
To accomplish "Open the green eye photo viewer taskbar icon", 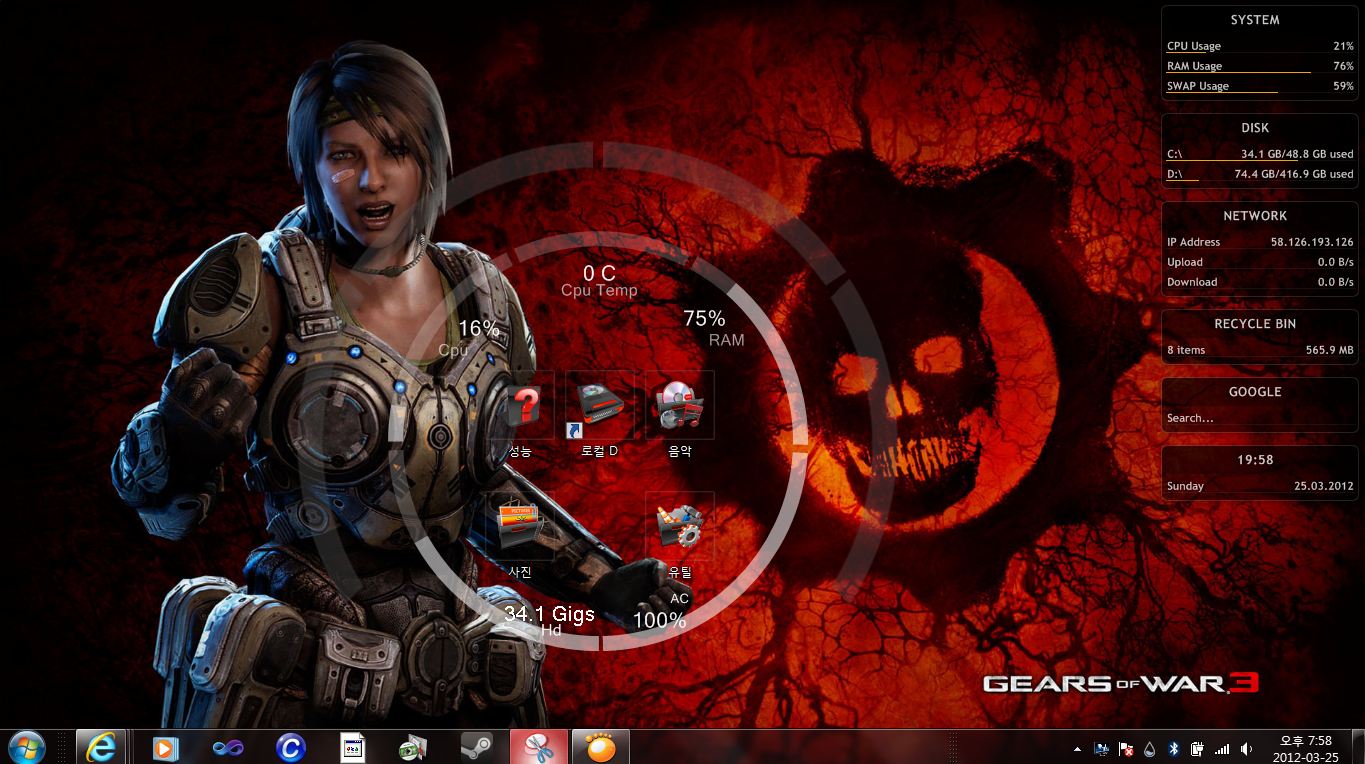I will (x=413, y=748).
